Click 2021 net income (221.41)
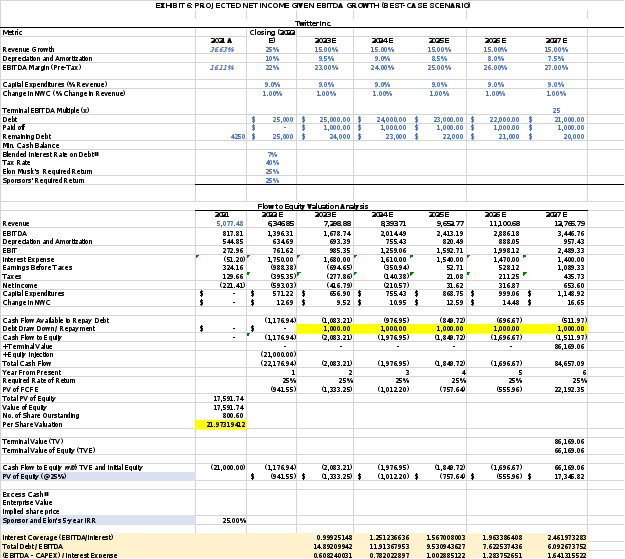Image resolution: width=625 pixels, height=559 pixels. [x=232, y=285]
